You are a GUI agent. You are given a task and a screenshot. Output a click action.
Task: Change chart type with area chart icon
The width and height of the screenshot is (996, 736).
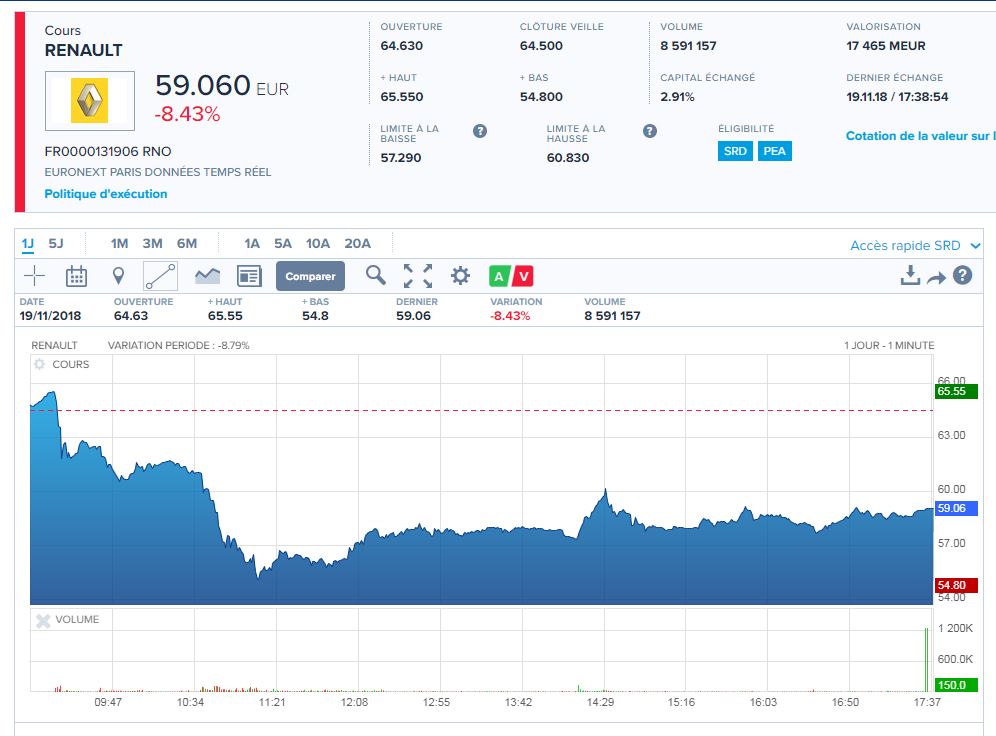click(x=207, y=276)
